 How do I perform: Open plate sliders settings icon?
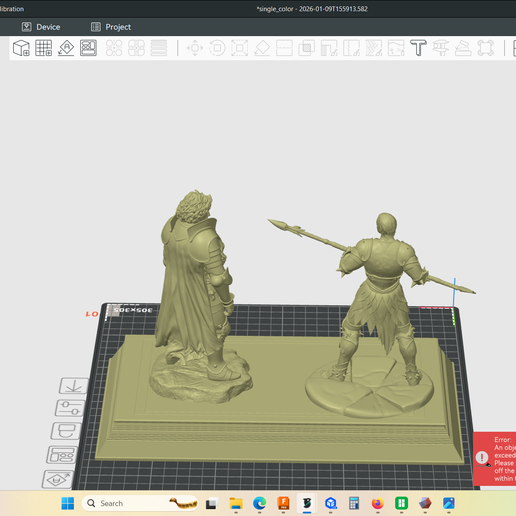point(70,408)
